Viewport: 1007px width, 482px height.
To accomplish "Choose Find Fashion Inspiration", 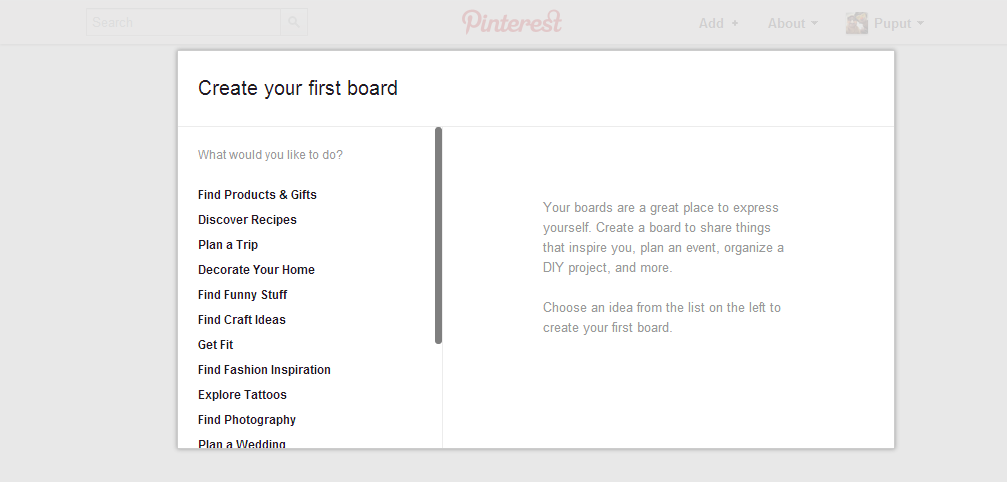I will pyautogui.click(x=264, y=370).
